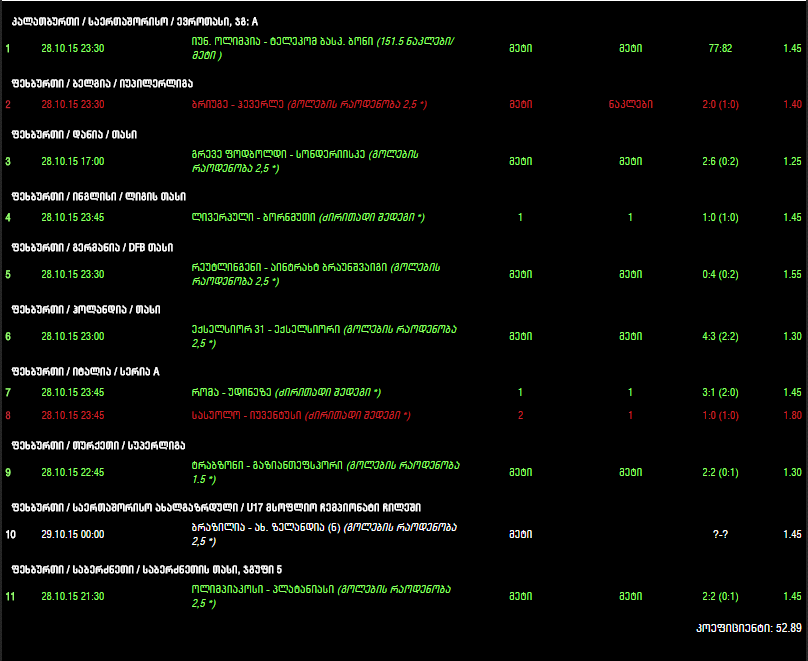Image resolution: width=808 pixels, height=661 pixels.
Task: Click the match 'რომა - უდინეზე'
Action: [231, 393]
